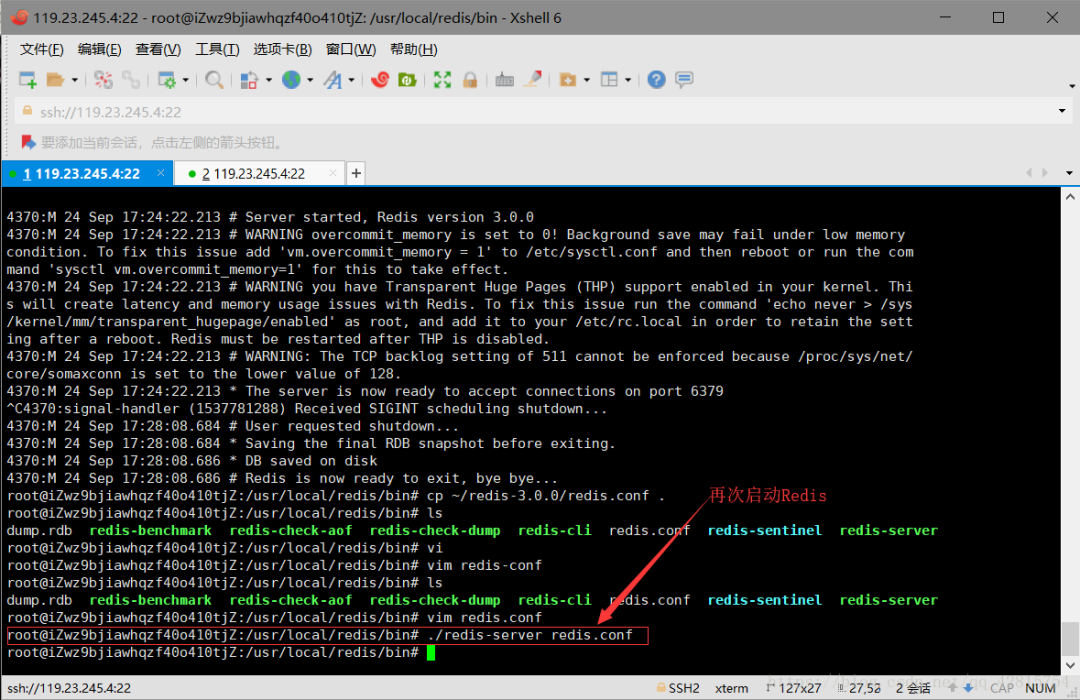The height and width of the screenshot is (700, 1080).
Task: Open the 查看(V) menu
Action: click(x=158, y=50)
